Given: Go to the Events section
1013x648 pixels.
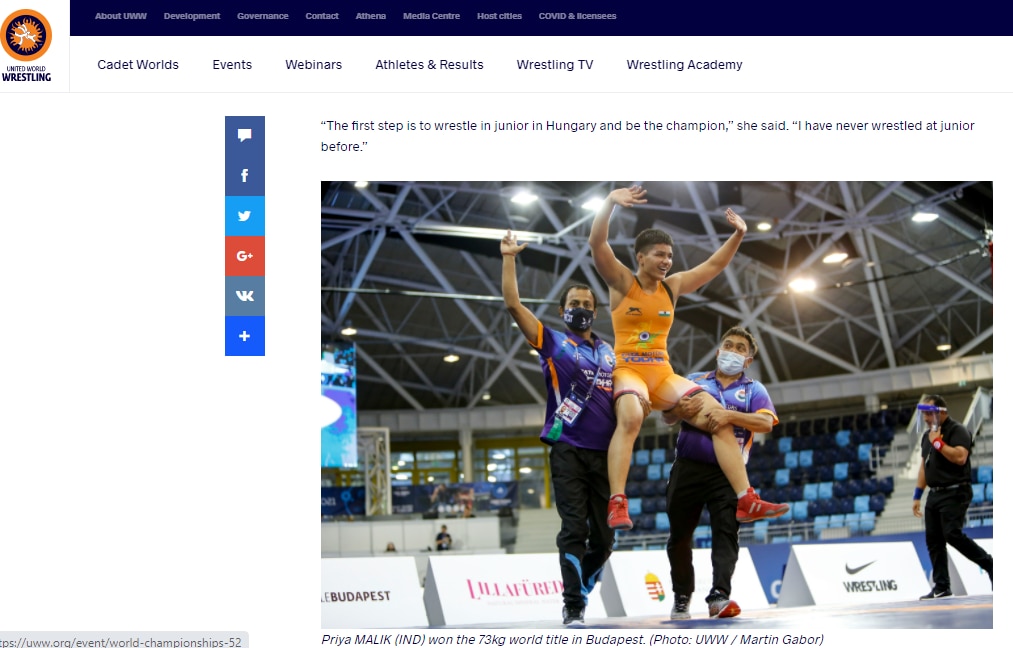Looking at the screenshot, I should [232, 65].
